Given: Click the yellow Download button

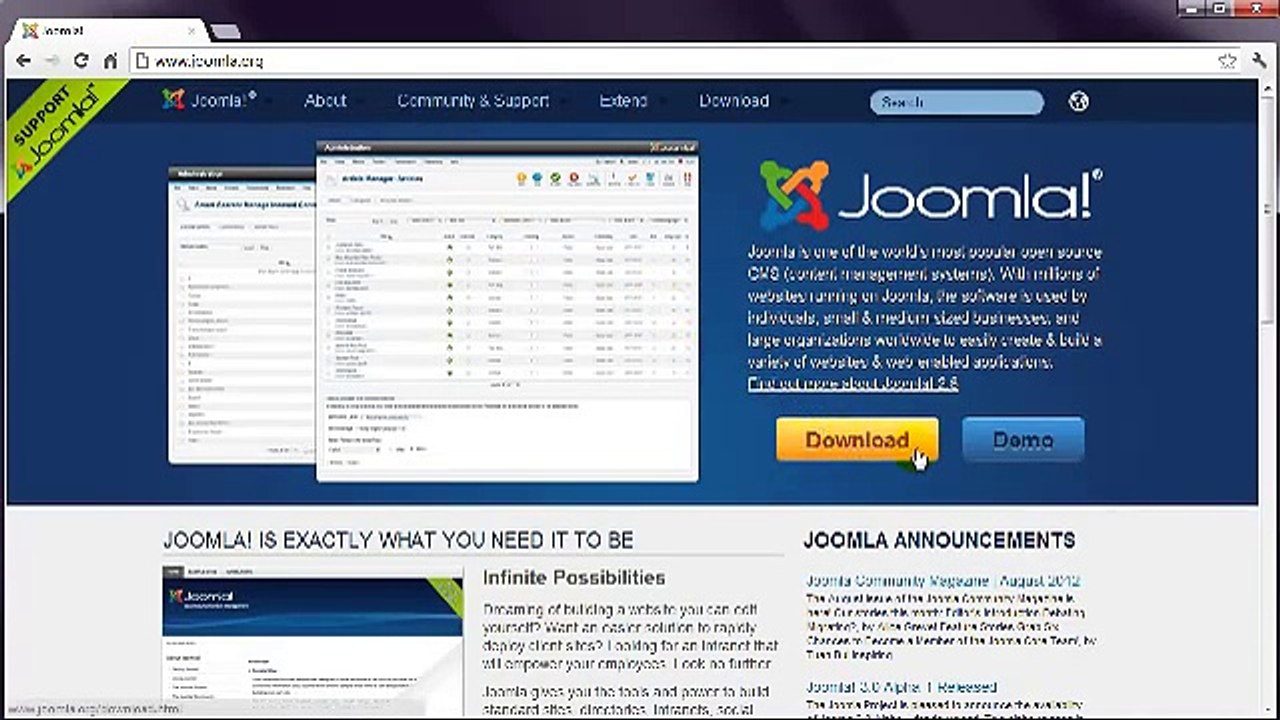Looking at the screenshot, I should pyautogui.click(x=857, y=440).
